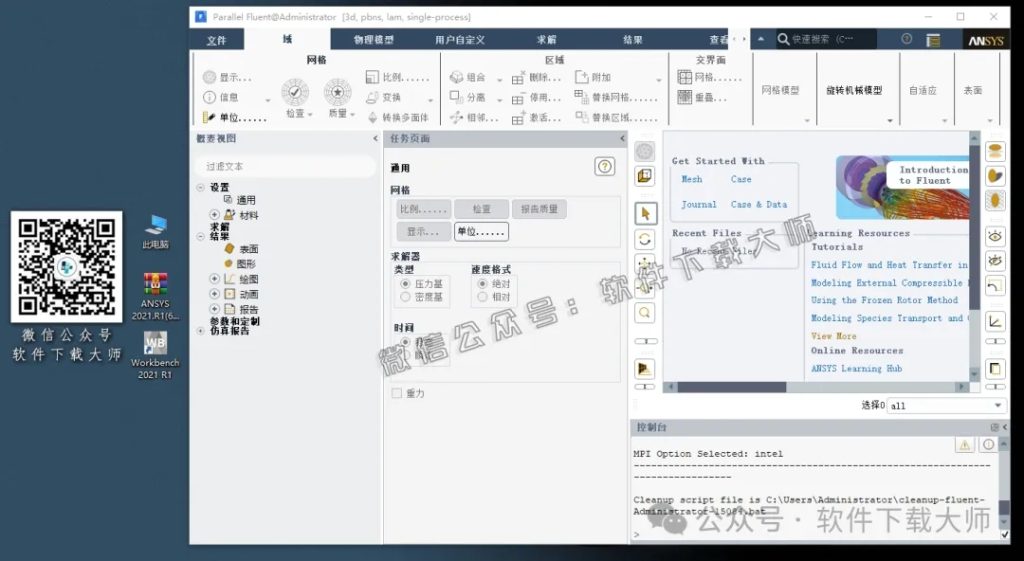Enable the 重力 (Gravity) checkbox
Screen dimensions: 1024x561
tap(396, 393)
